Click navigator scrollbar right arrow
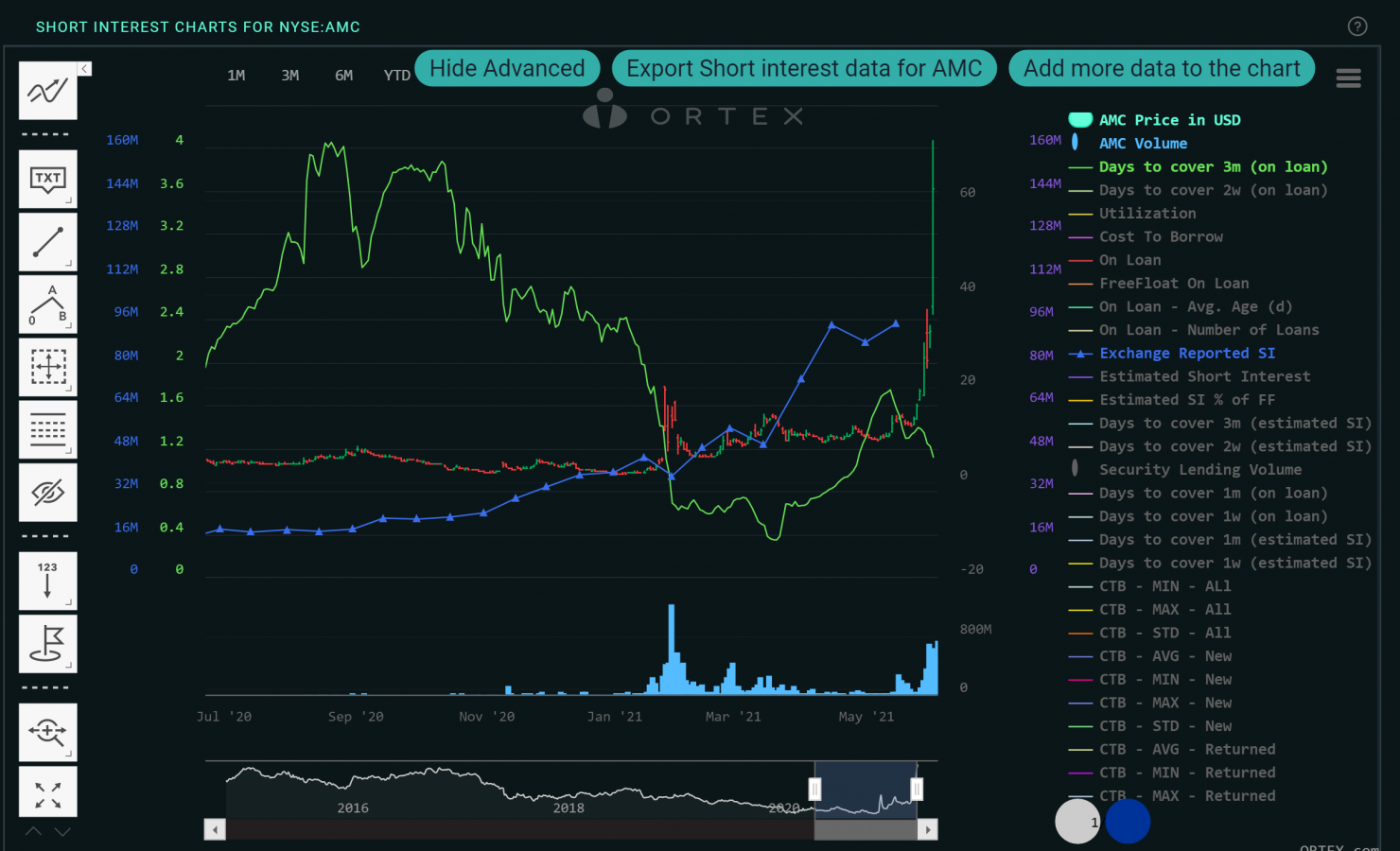Screen dimensions: 1400x851 928,829
